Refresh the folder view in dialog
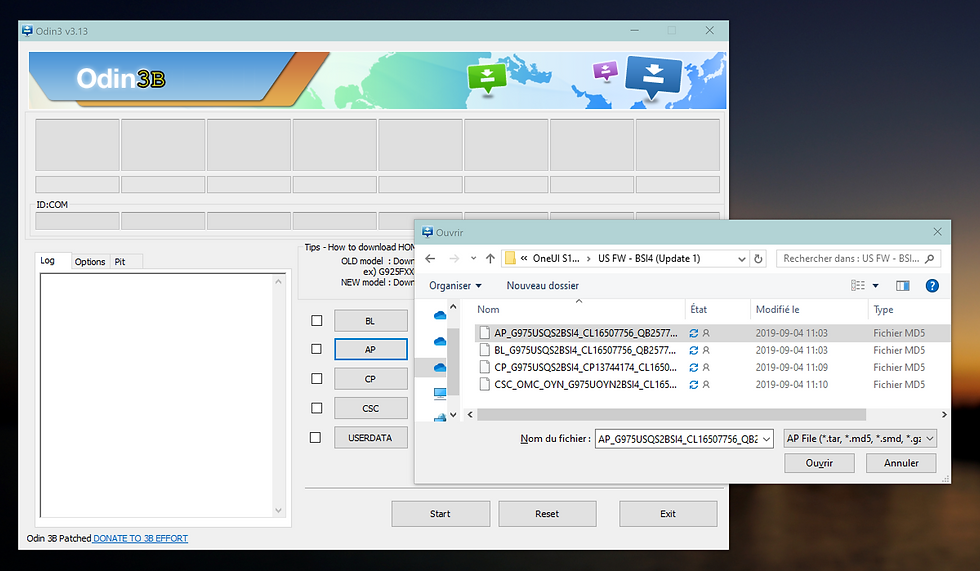 coord(758,259)
